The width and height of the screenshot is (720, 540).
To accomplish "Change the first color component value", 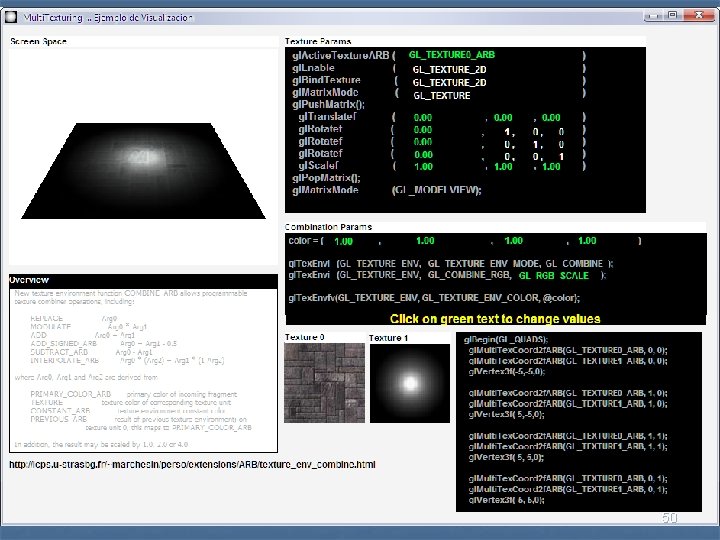I will coord(343,242).
